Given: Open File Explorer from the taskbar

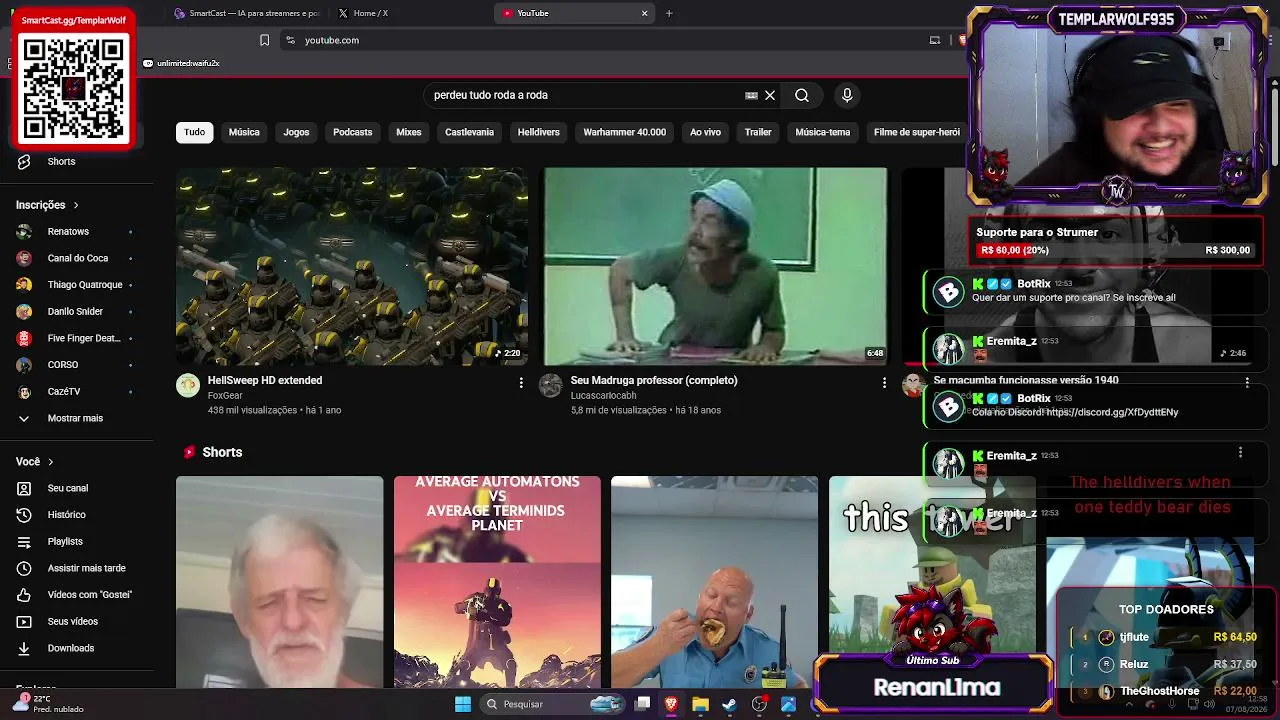Looking at the screenshot, I should (700, 704).
